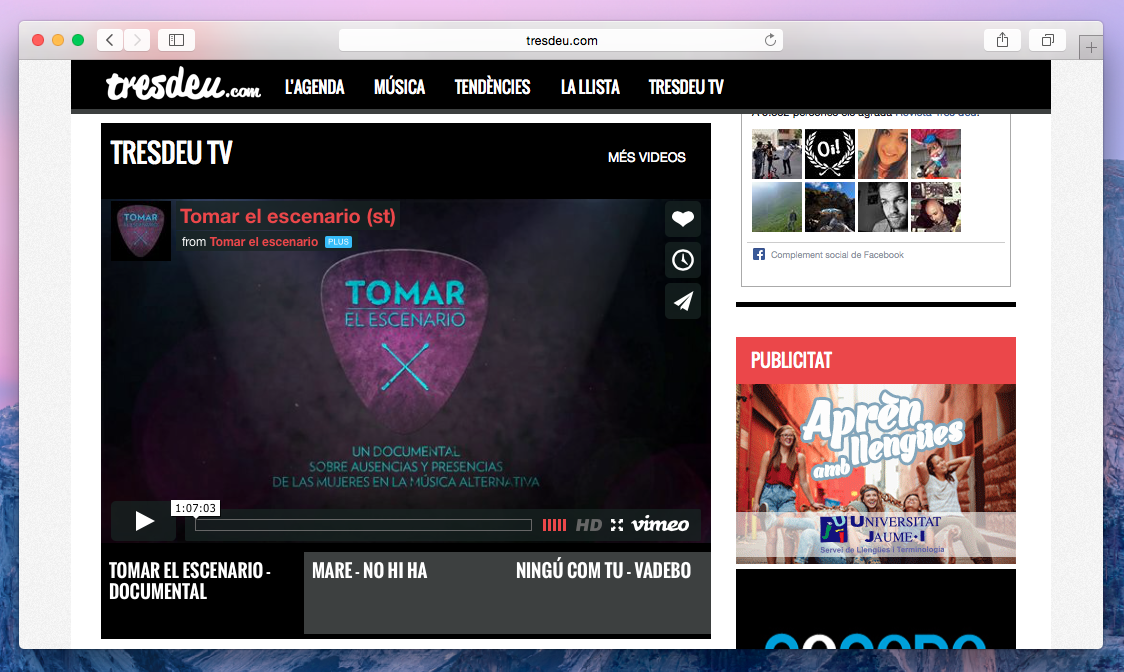Select the MARE - NO HI HA video

tap(369, 571)
